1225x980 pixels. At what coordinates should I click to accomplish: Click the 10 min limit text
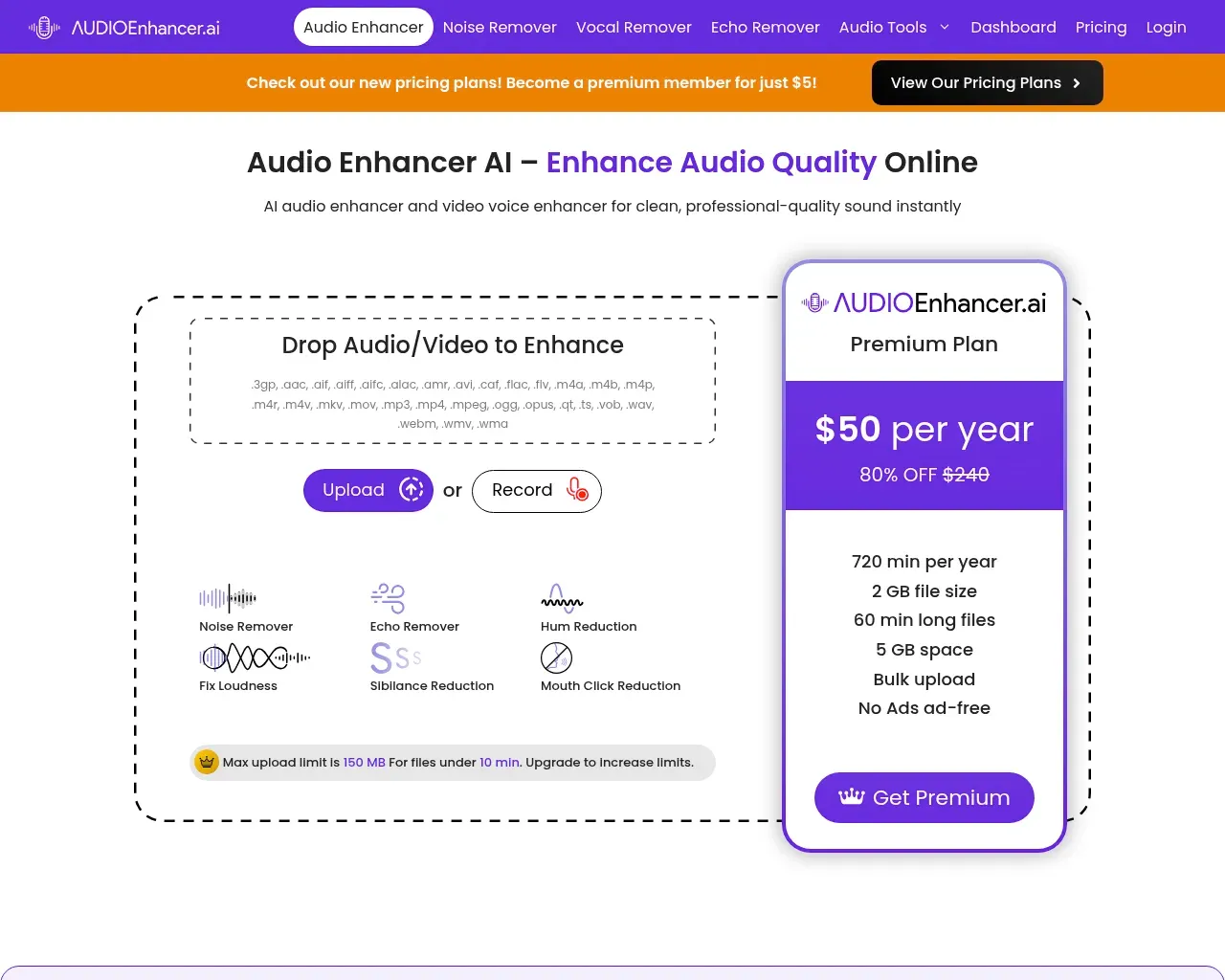[500, 763]
